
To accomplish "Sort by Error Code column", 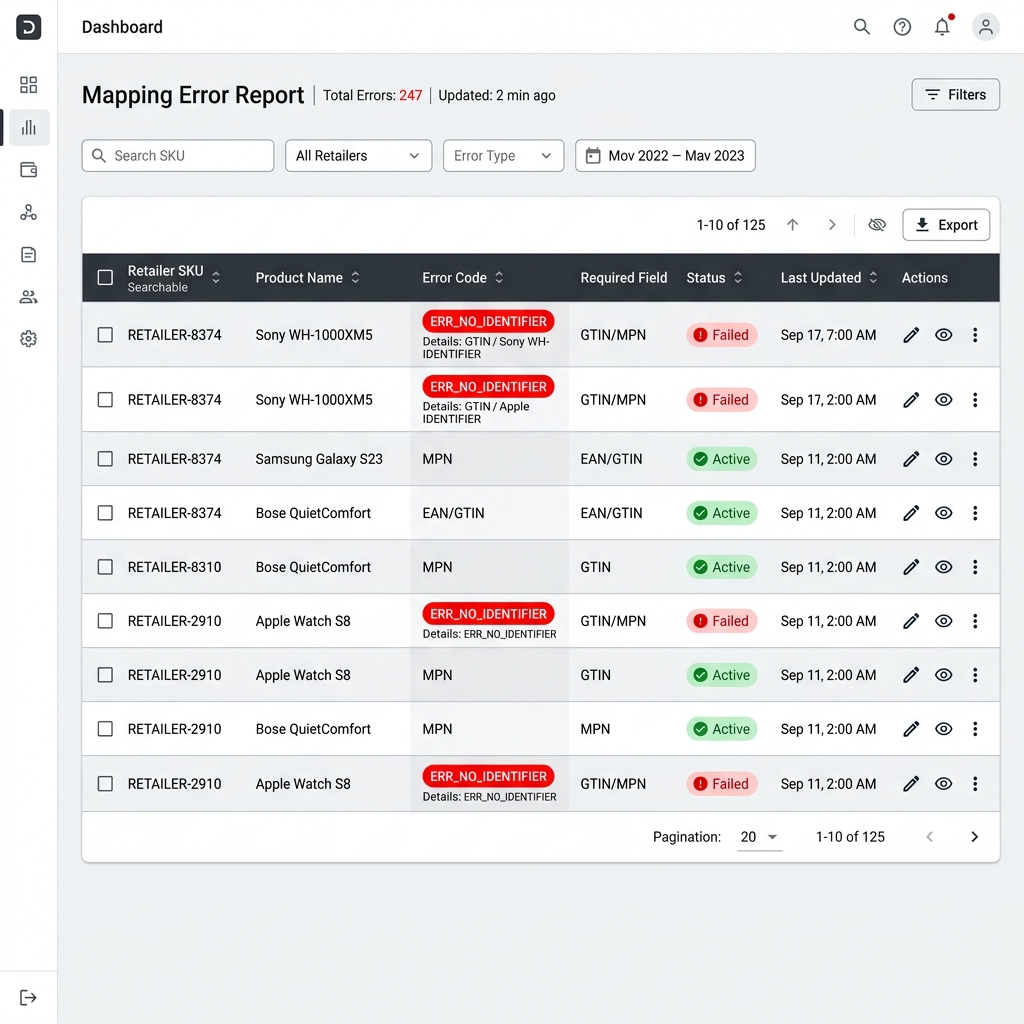I will [499, 278].
